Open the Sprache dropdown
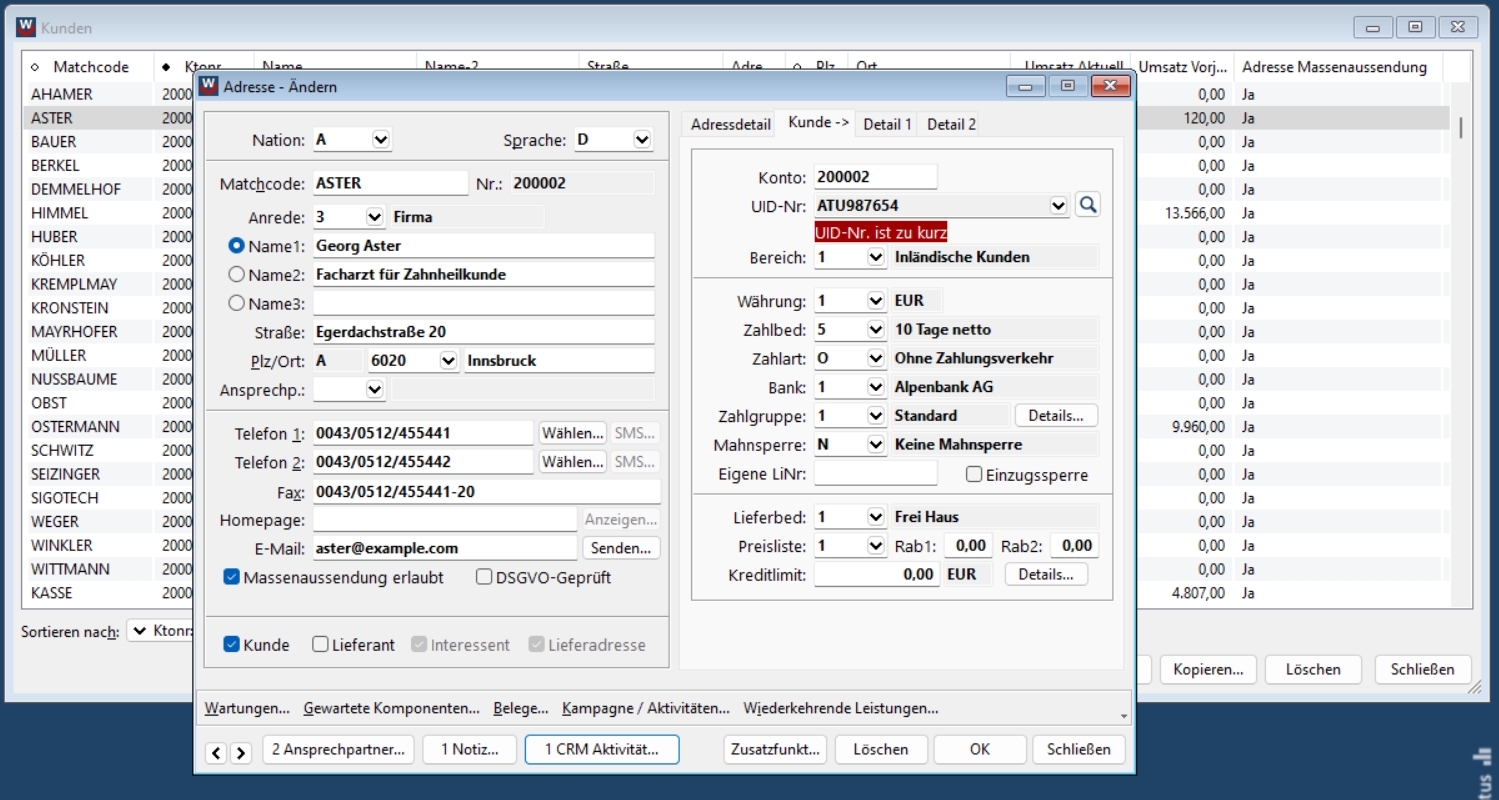Screen dimensions: 1499x800 (x=642, y=140)
